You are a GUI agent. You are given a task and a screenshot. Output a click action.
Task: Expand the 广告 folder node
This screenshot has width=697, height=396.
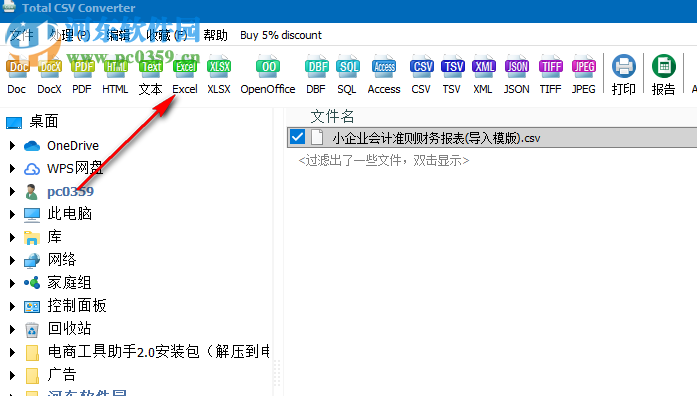tap(12, 375)
